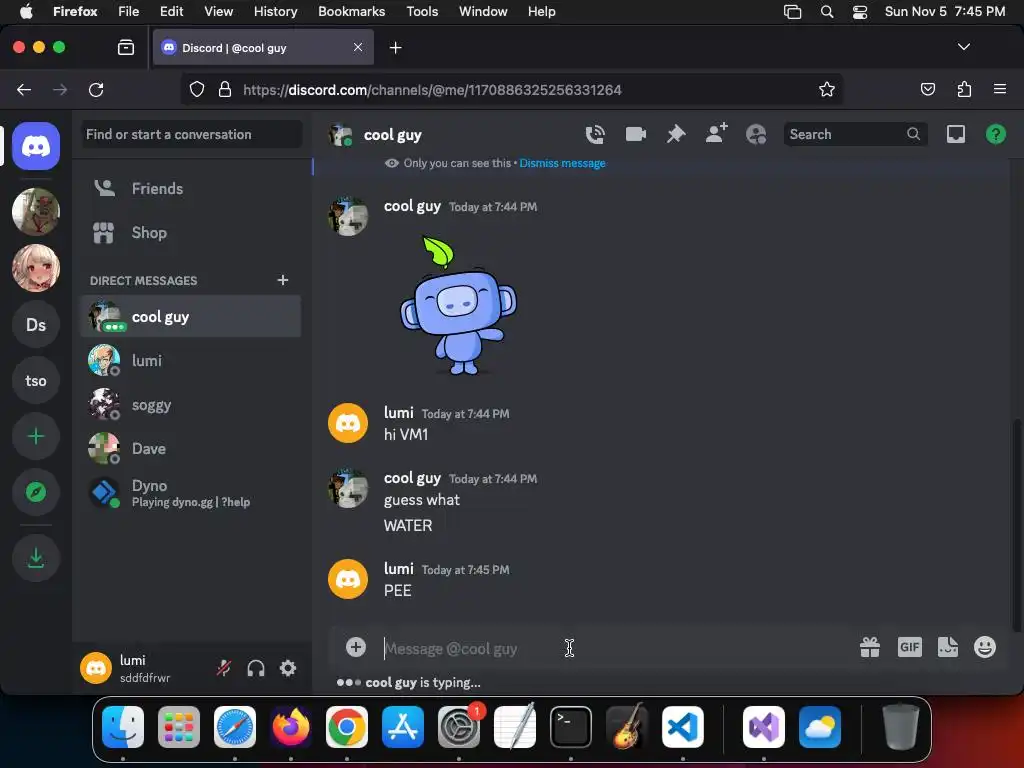Open macOS Control Center icon
This screenshot has width=1024, height=768.
click(859, 12)
